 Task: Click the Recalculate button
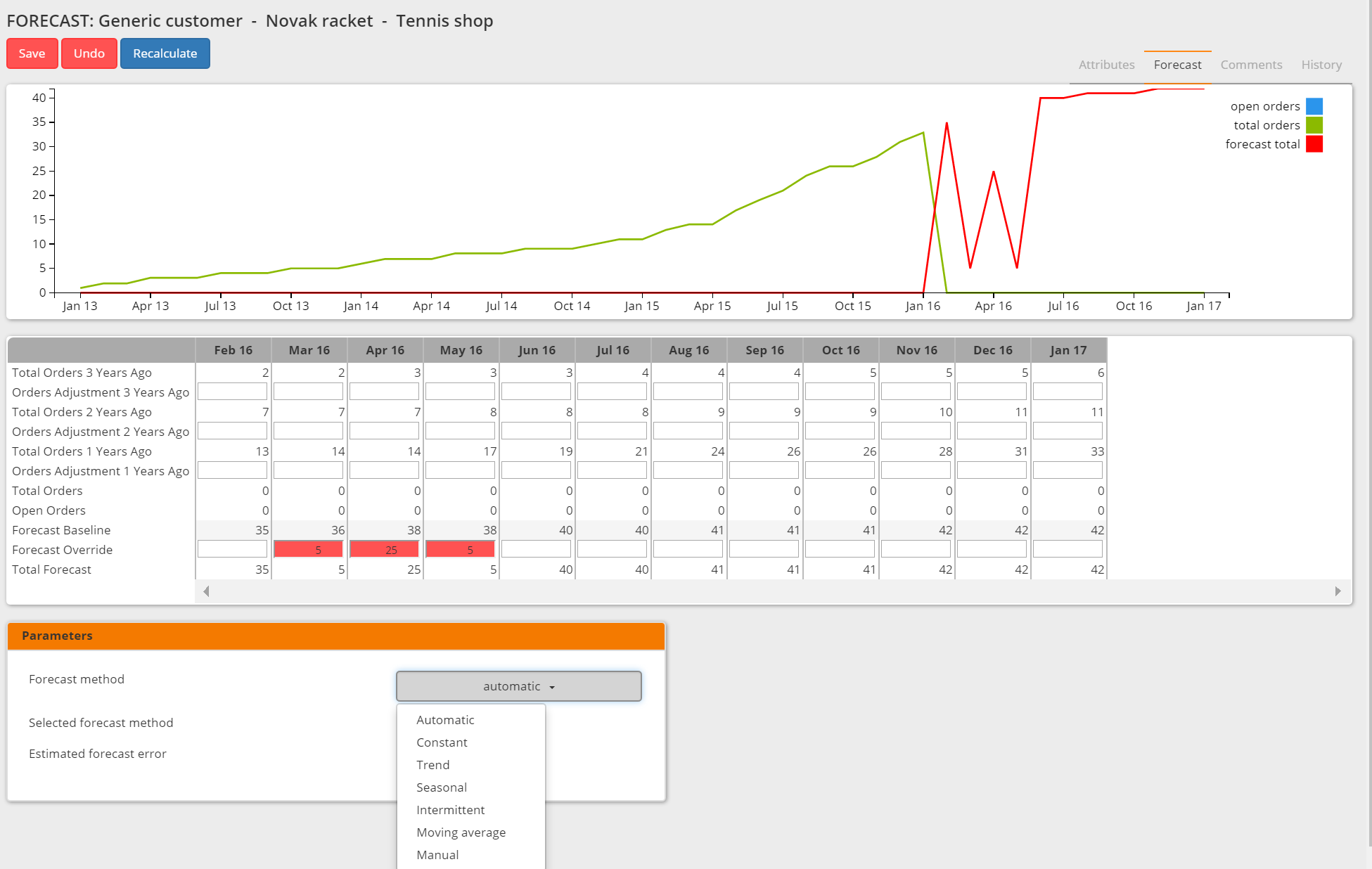(x=165, y=53)
